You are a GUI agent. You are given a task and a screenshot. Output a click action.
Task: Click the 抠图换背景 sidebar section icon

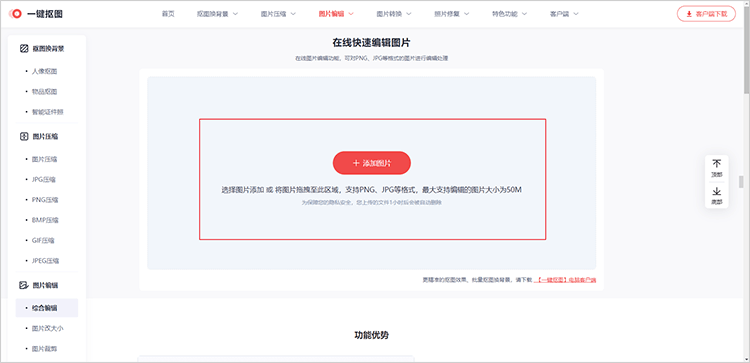24,48
